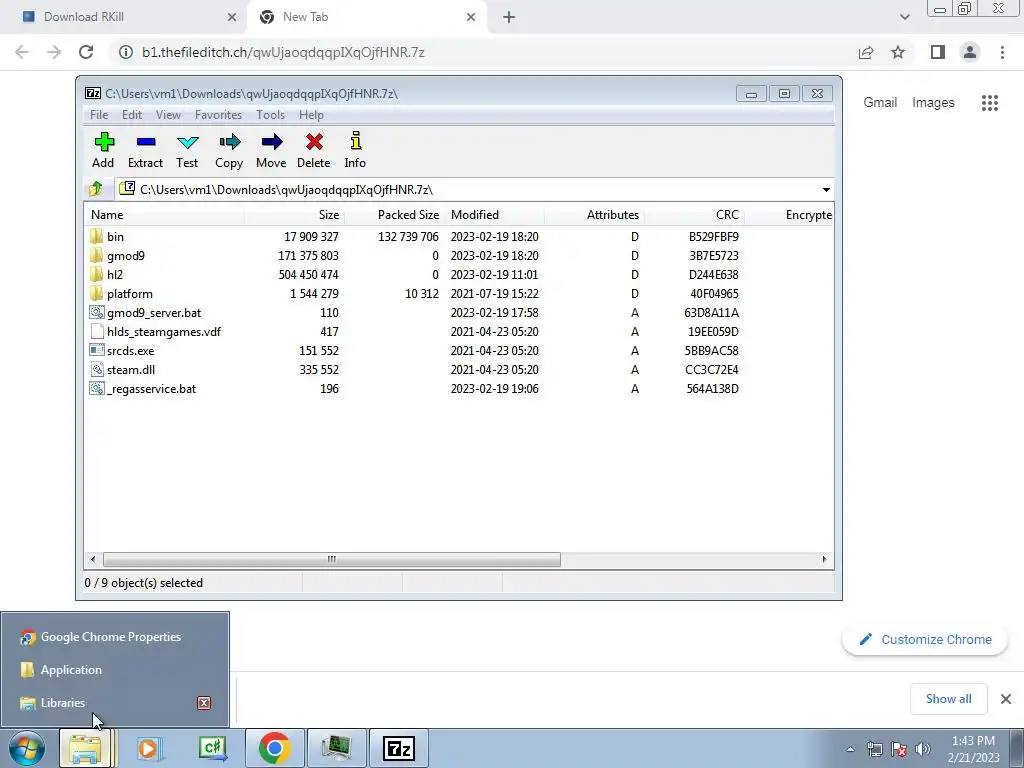
Task: Open archive Info
Action: (355, 150)
